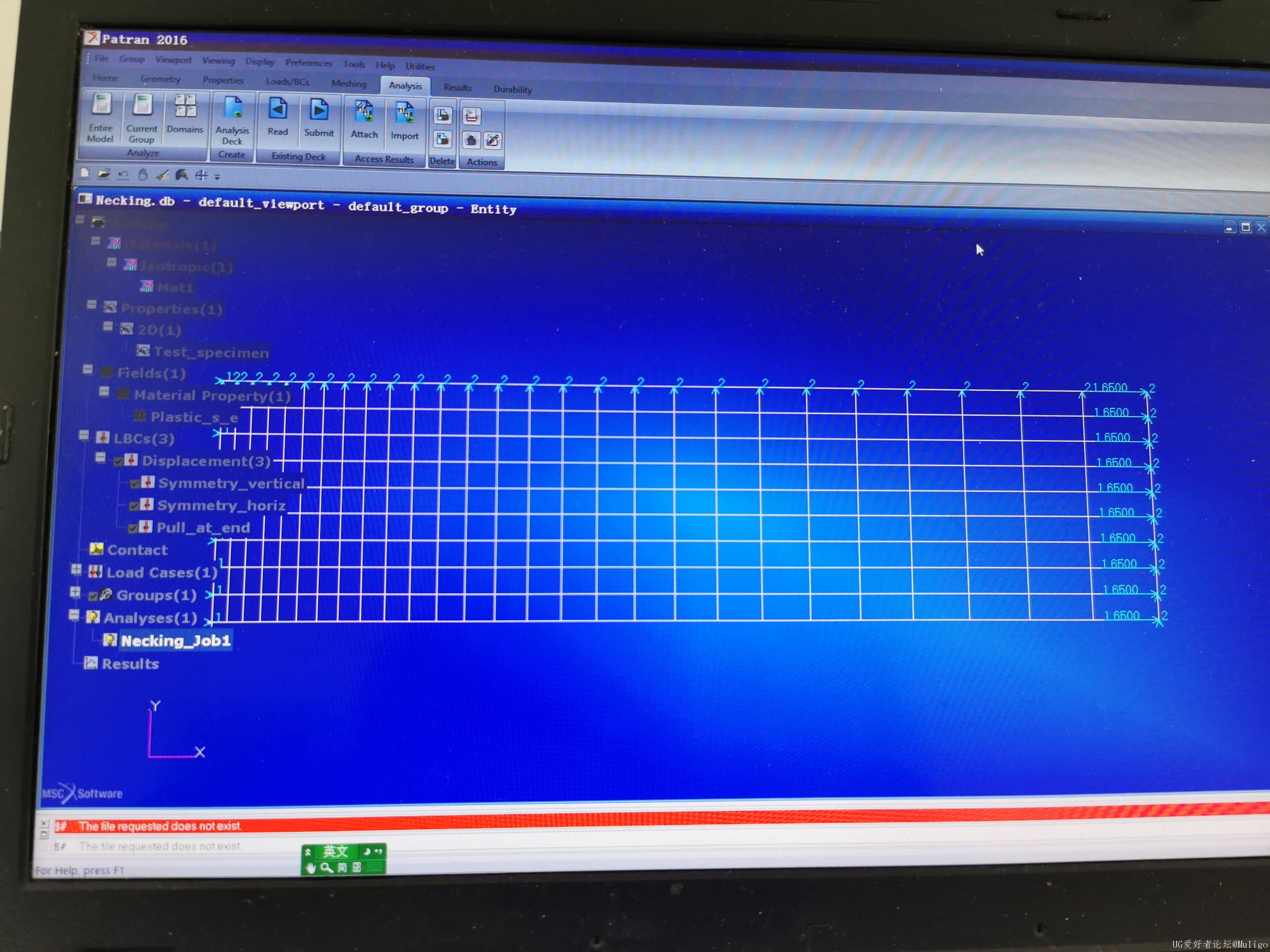Click the Necking_Job1 analysis job icon
Viewport: 1270px width, 952px height.
coord(110,640)
